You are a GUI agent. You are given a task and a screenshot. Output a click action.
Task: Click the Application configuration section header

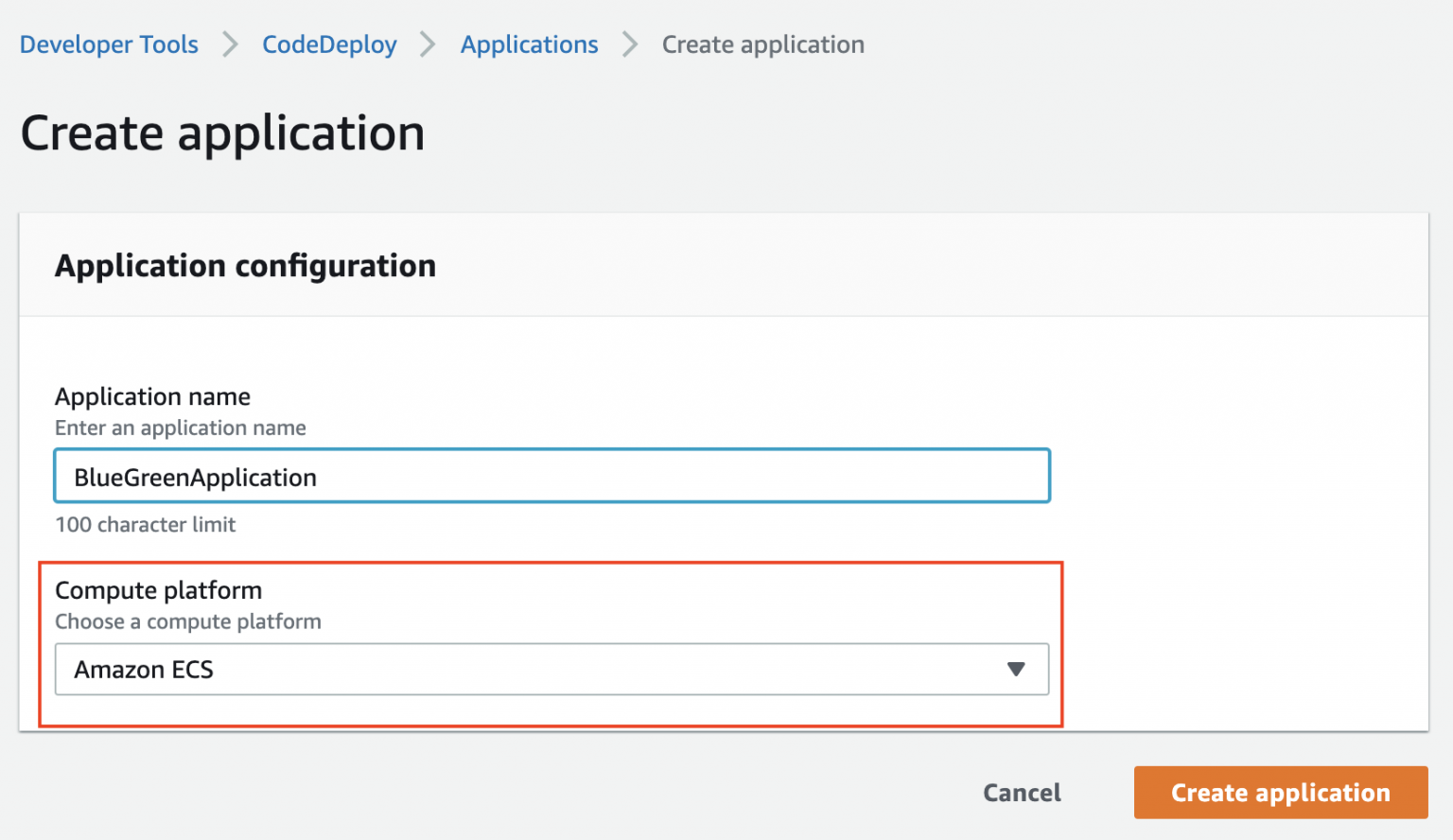tap(245, 266)
